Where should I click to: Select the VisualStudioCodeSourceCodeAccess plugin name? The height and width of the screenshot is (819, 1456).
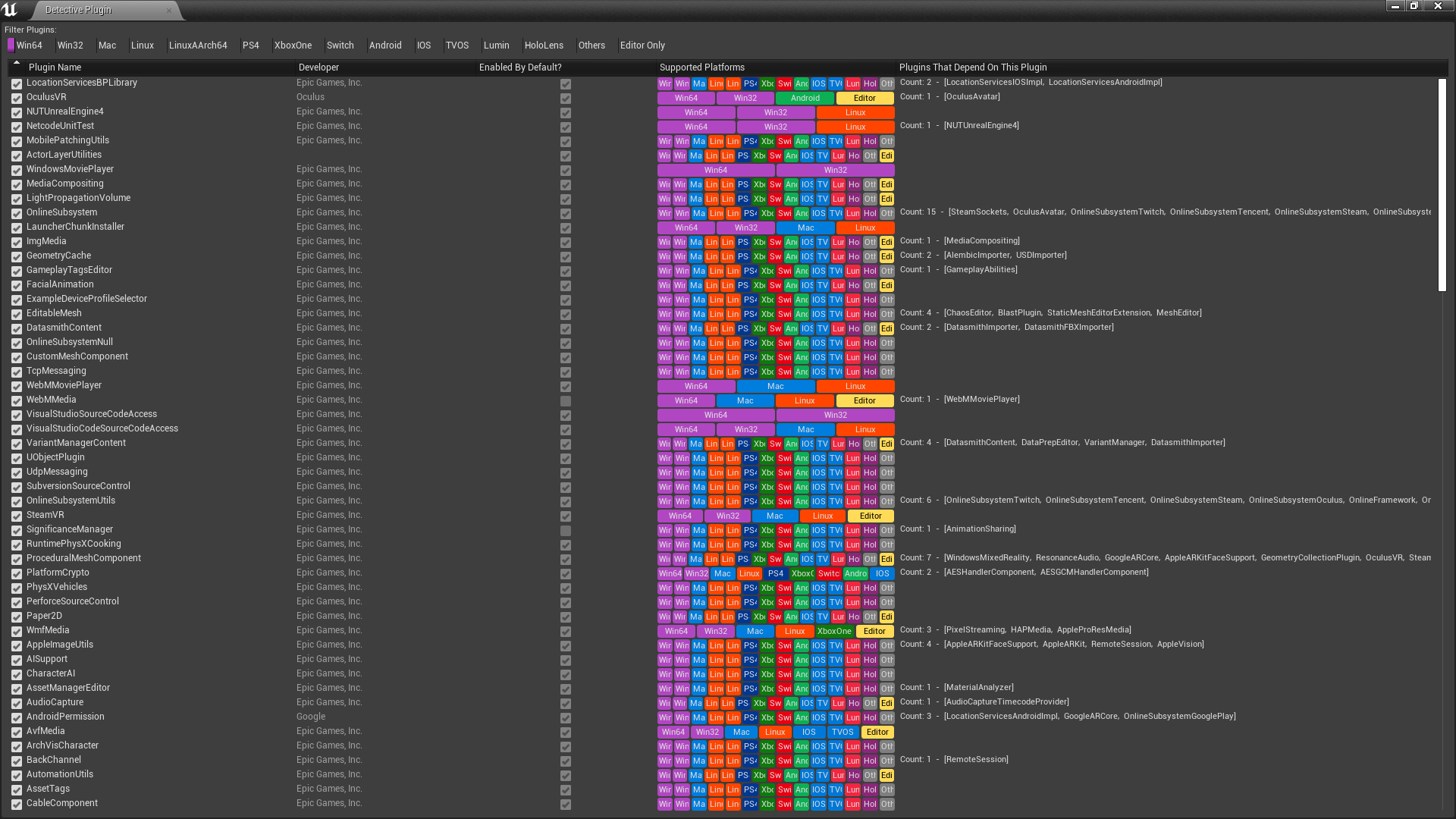click(102, 428)
